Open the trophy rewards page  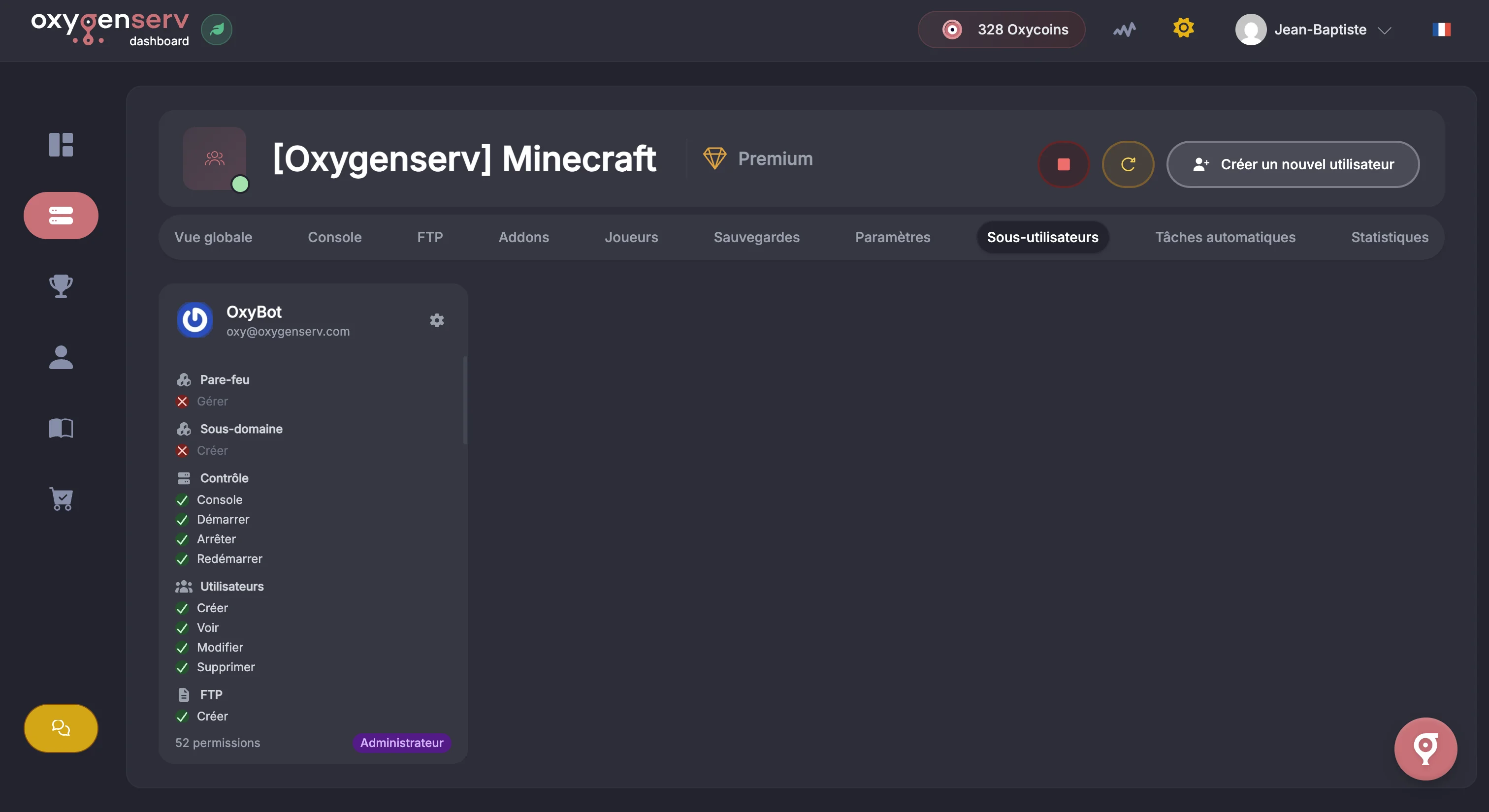61,286
